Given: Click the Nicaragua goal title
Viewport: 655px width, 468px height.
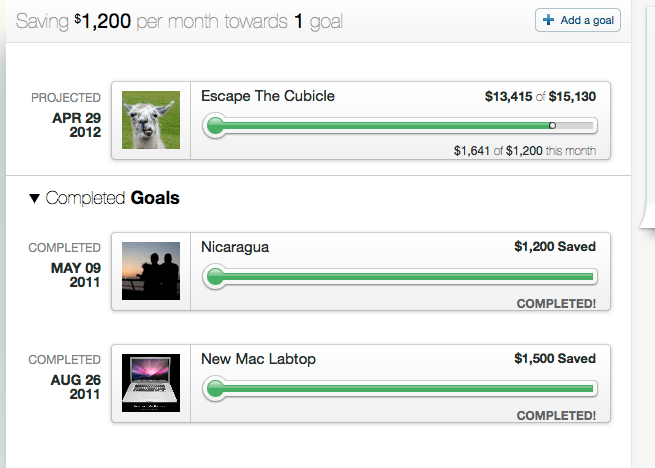Looking at the screenshot, I should coord(235,247).
